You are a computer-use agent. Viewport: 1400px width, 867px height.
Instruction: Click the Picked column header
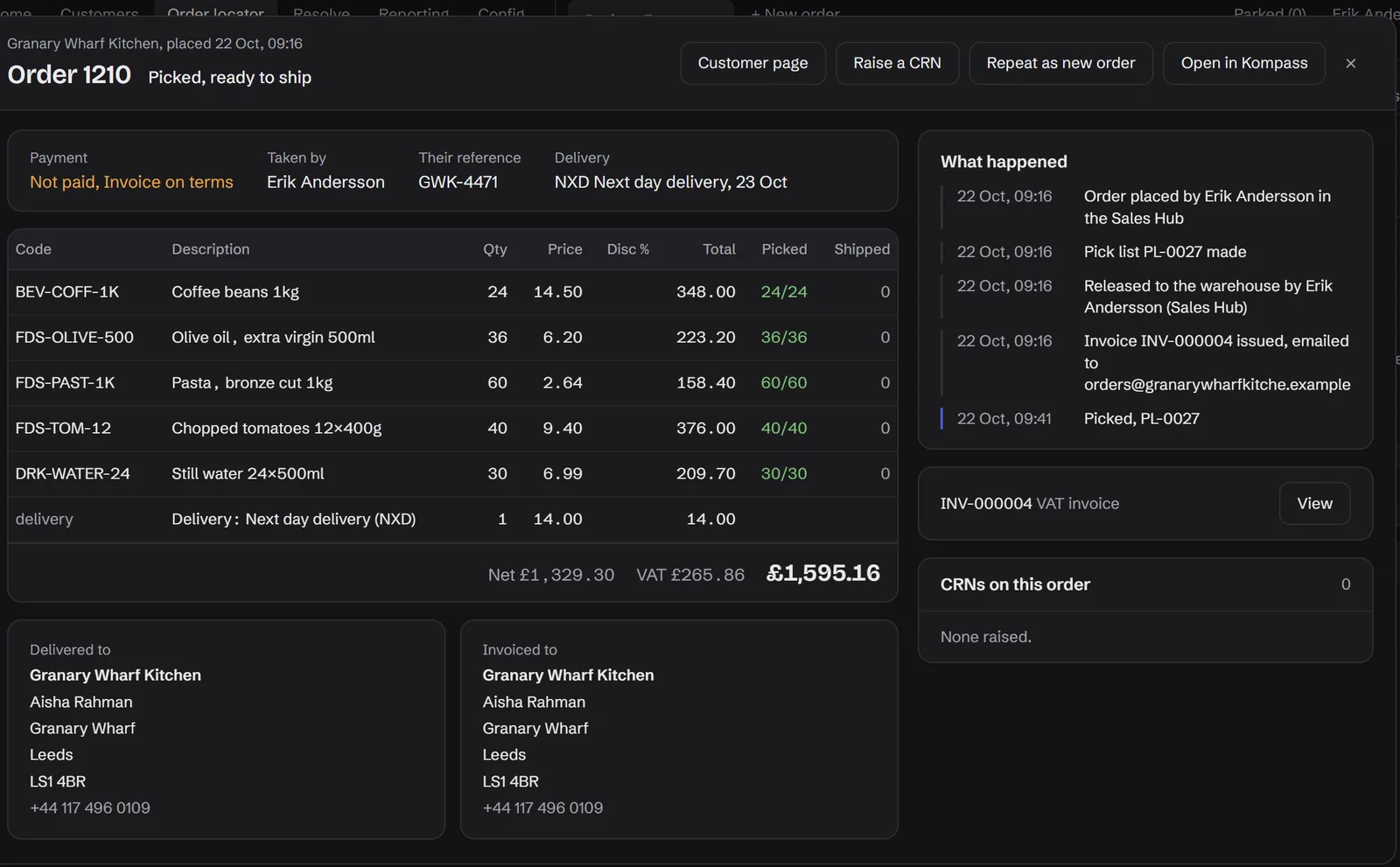[784, 249]
